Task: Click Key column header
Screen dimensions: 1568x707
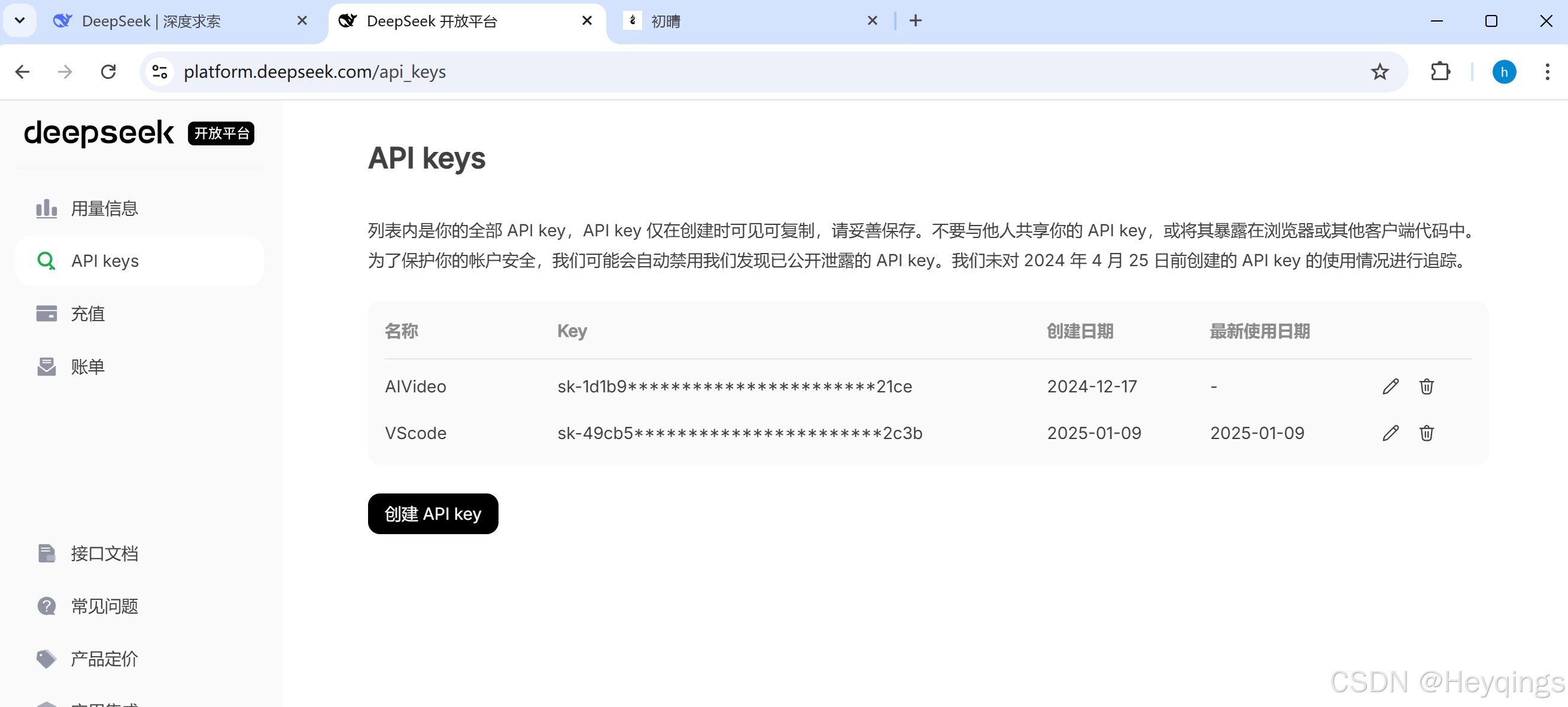Action: pyautogui.click(x=572, y=331)
